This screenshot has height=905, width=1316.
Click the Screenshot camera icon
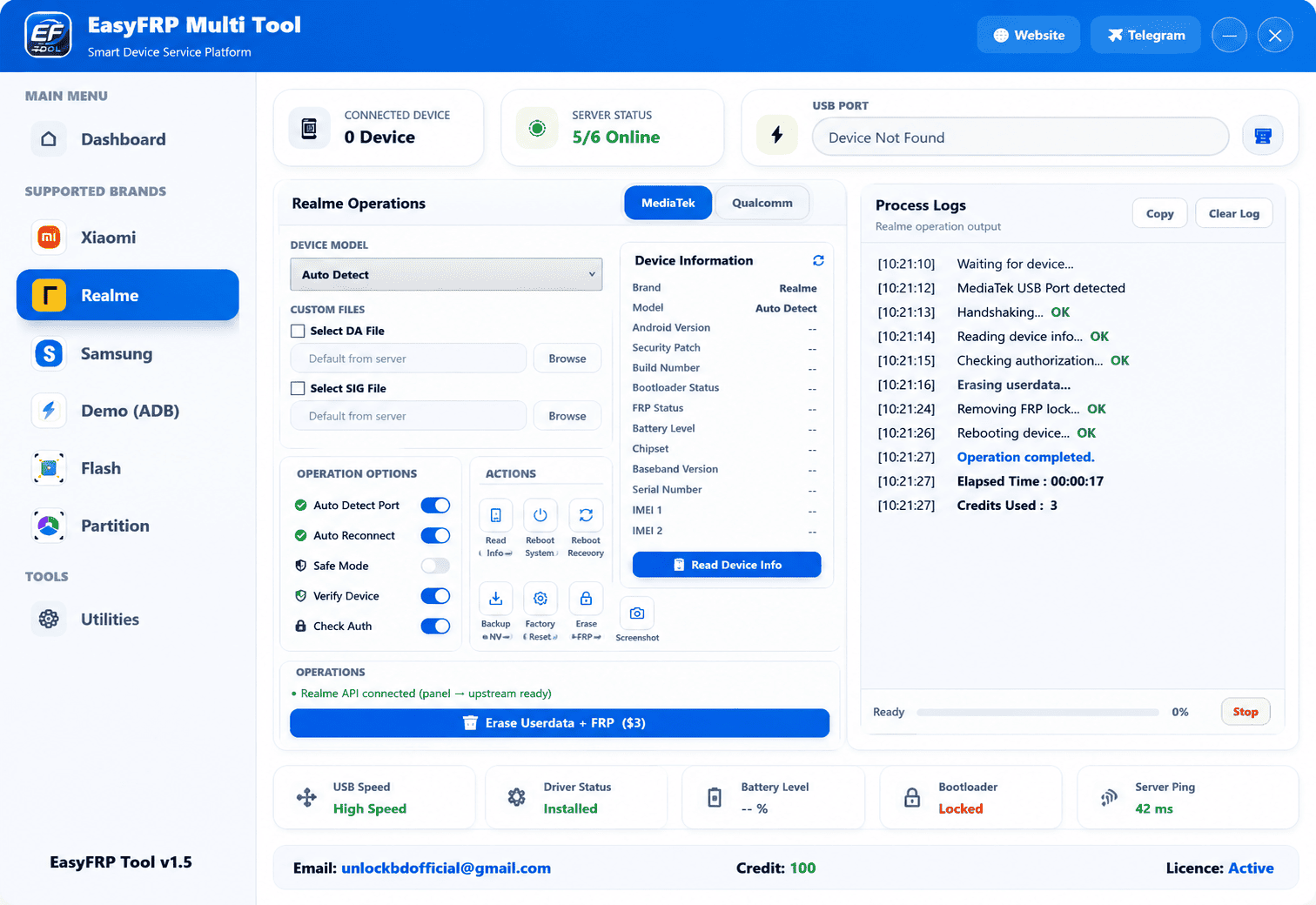637,613
